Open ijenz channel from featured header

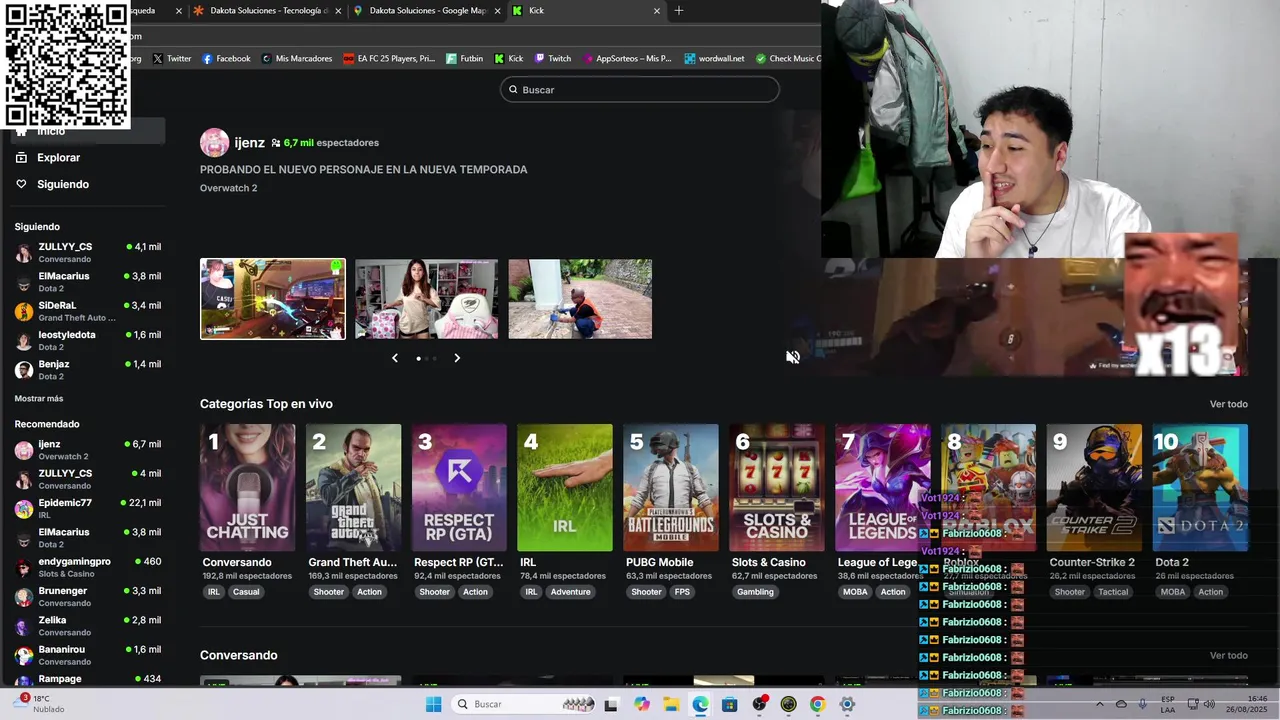[x=249, y=142]
